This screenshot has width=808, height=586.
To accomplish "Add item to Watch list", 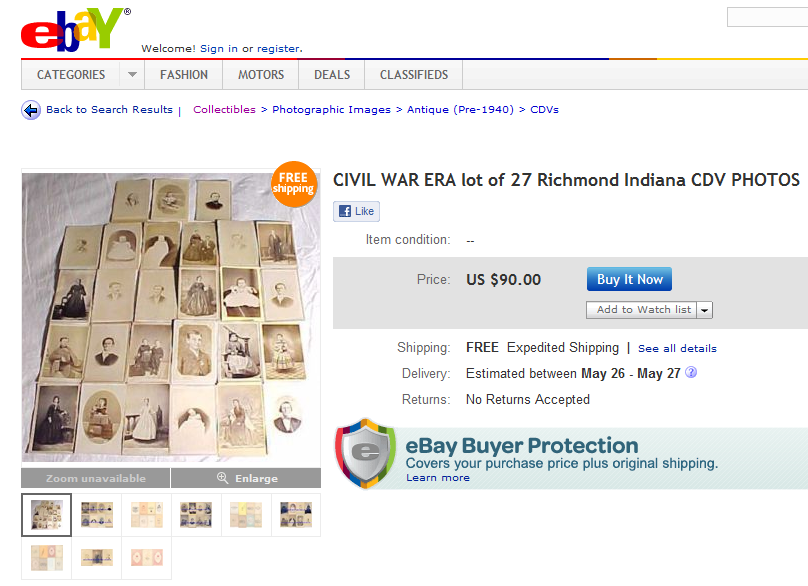I will [x=642, y=310].
